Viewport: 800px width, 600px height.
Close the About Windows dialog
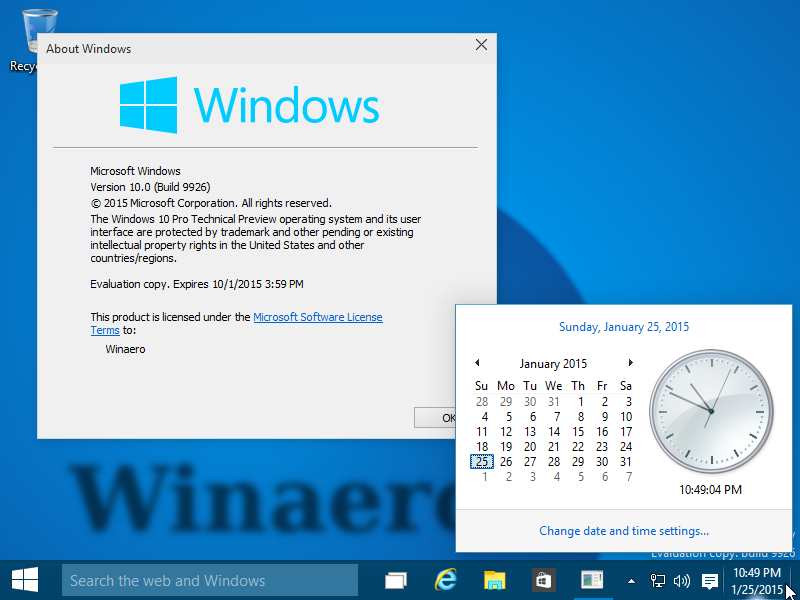click(481, 45)
